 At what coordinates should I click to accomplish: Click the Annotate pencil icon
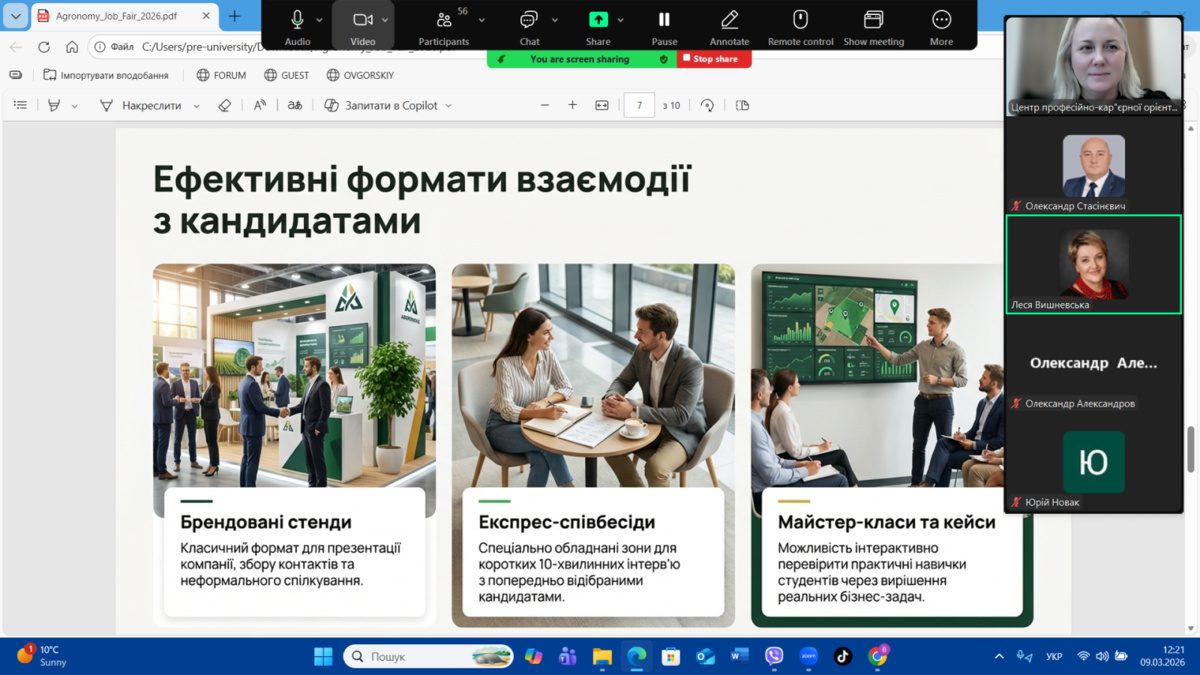point(729,25)
